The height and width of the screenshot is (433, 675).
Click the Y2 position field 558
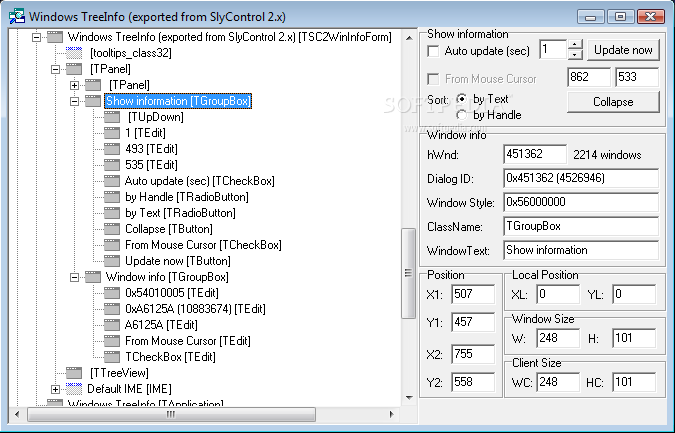click(x=473, y=382)
